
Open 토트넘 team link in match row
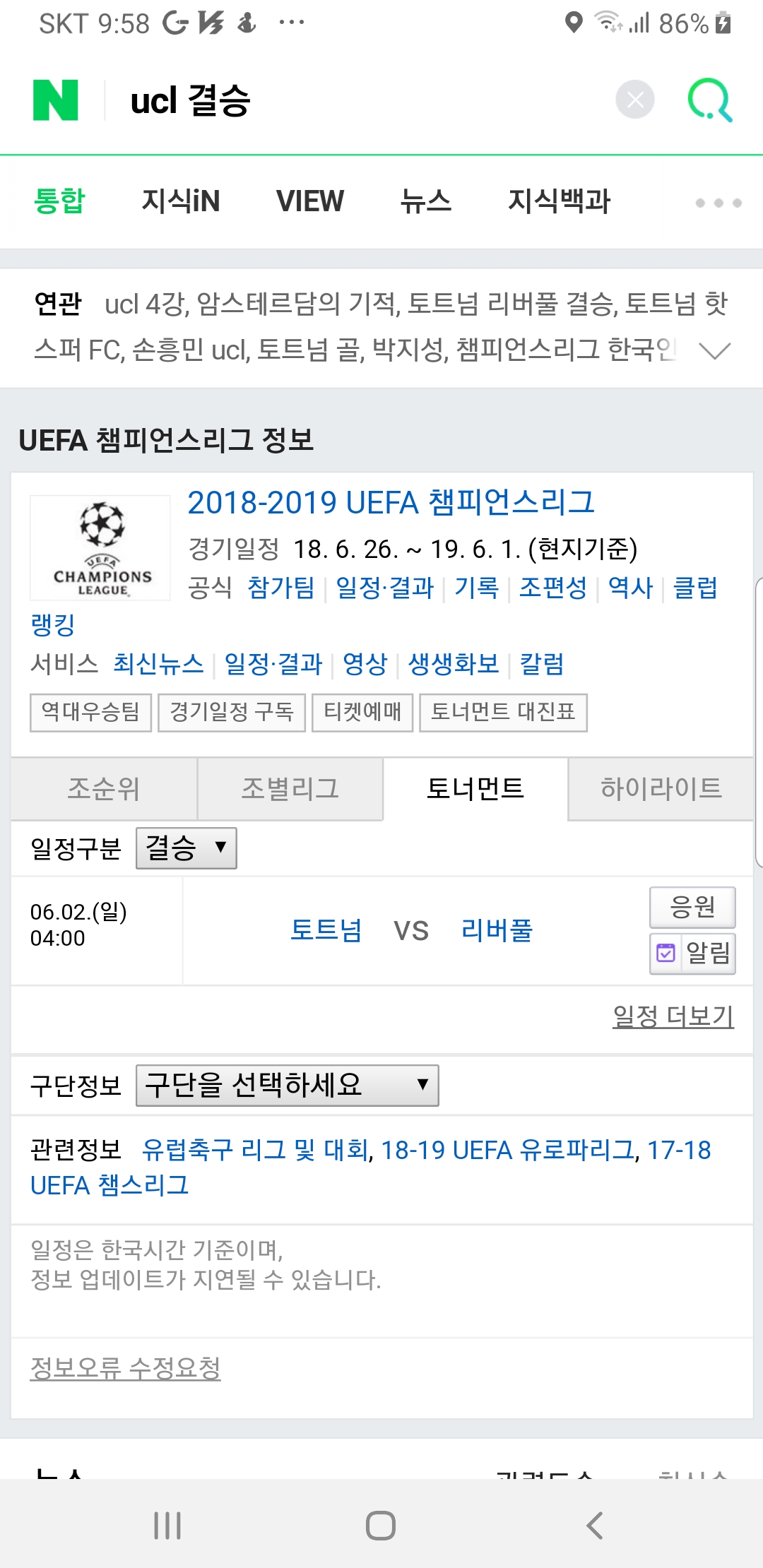(x=326, y=930)
